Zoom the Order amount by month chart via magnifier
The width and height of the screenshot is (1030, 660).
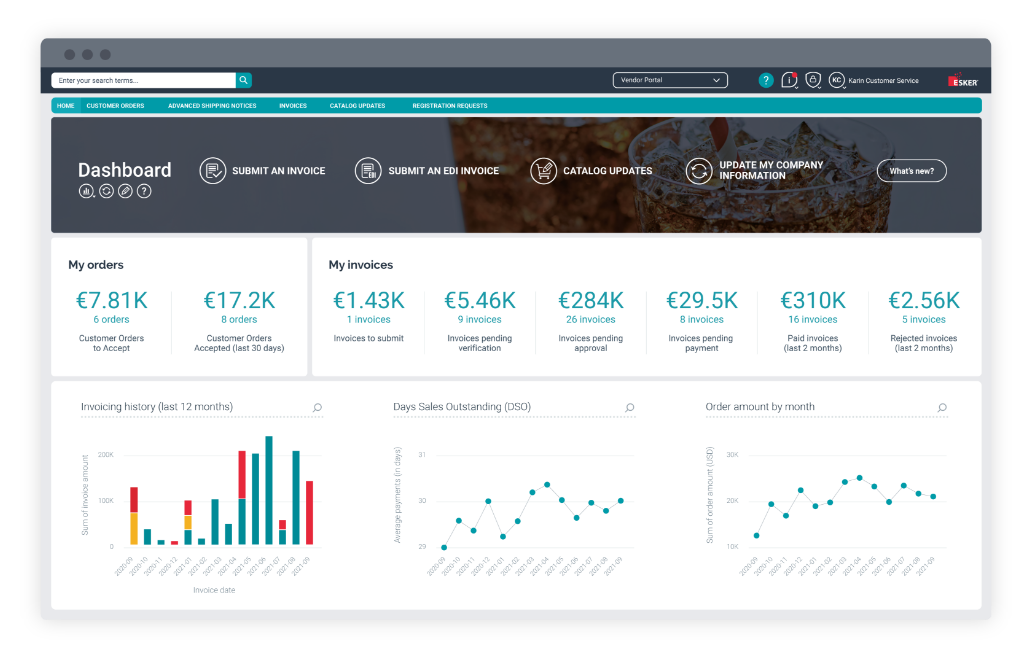(942, 408)
